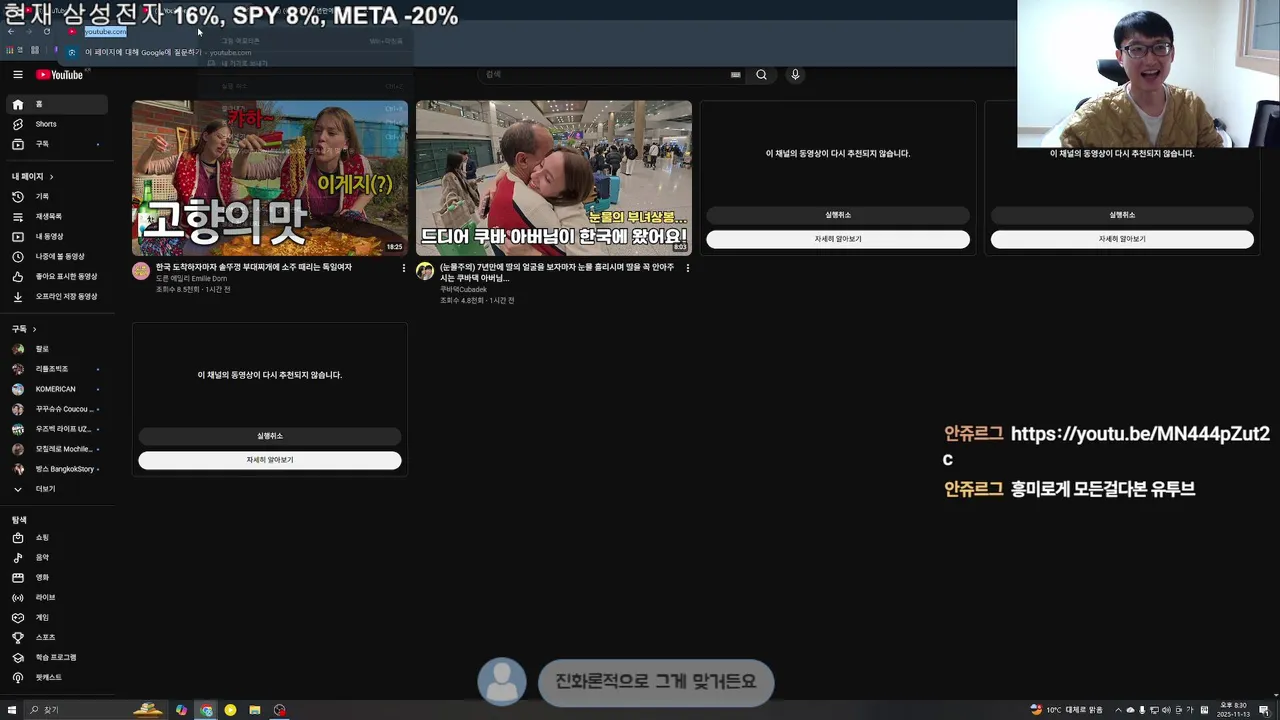Open 스포츠 in the explore section
This screenshot has height=720, width=1280.
tap(56, 638)
